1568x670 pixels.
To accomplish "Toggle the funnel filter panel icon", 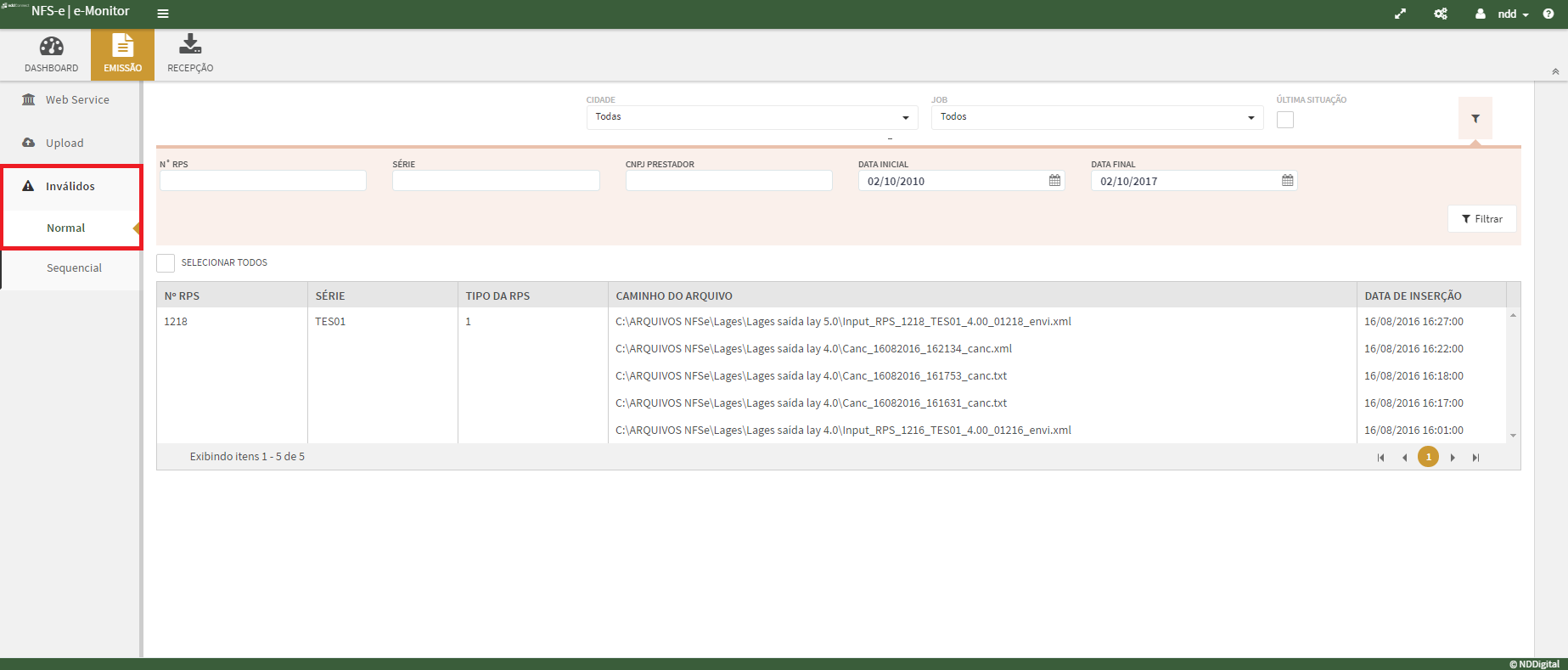I will pos(1475,119).
